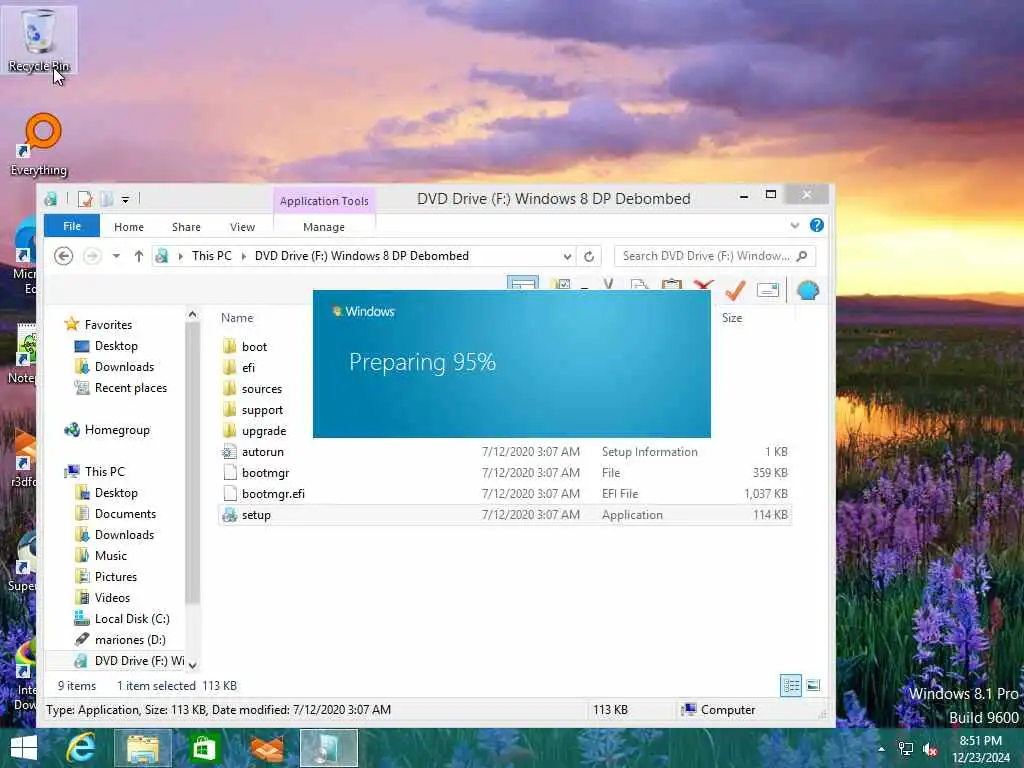Select This PC in the navigation pane
The width and height of the screenshot is (1024, 768).
pos(95,472)
